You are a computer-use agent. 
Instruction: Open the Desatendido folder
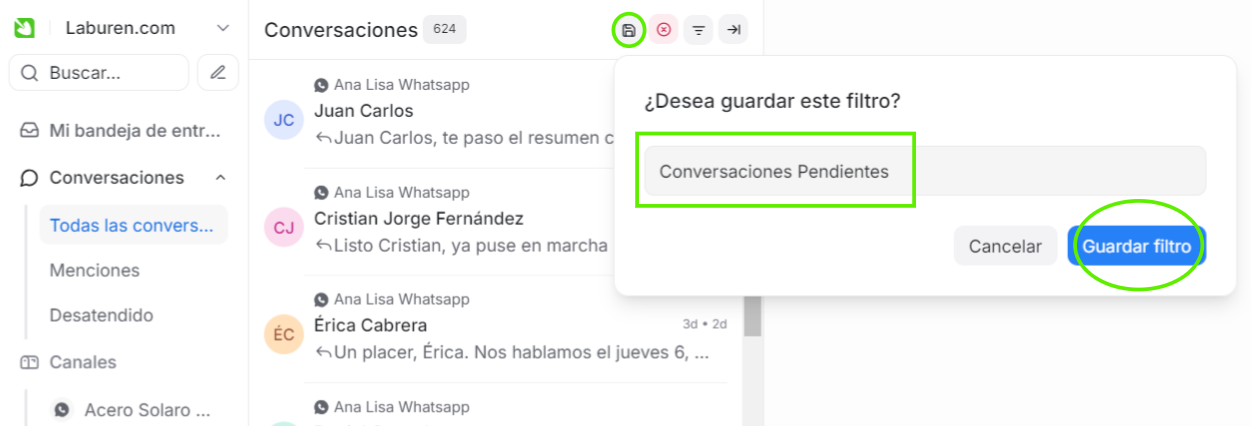pos(102,315)
